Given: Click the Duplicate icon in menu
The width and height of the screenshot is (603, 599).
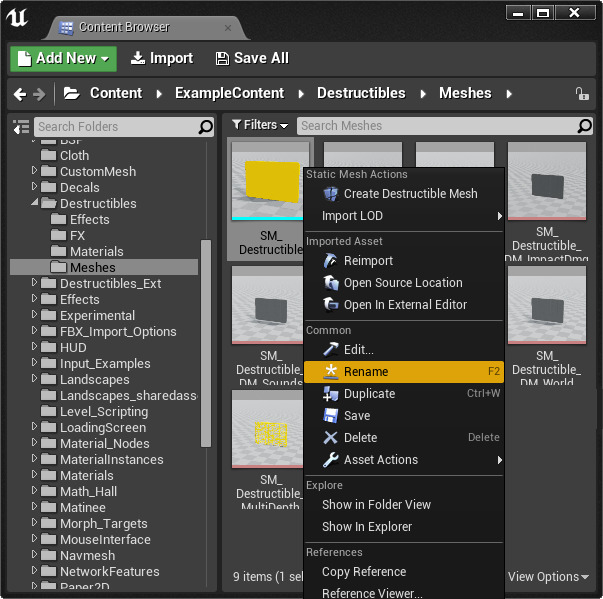Looking at the screenshot, I should [x=333, y=394].
